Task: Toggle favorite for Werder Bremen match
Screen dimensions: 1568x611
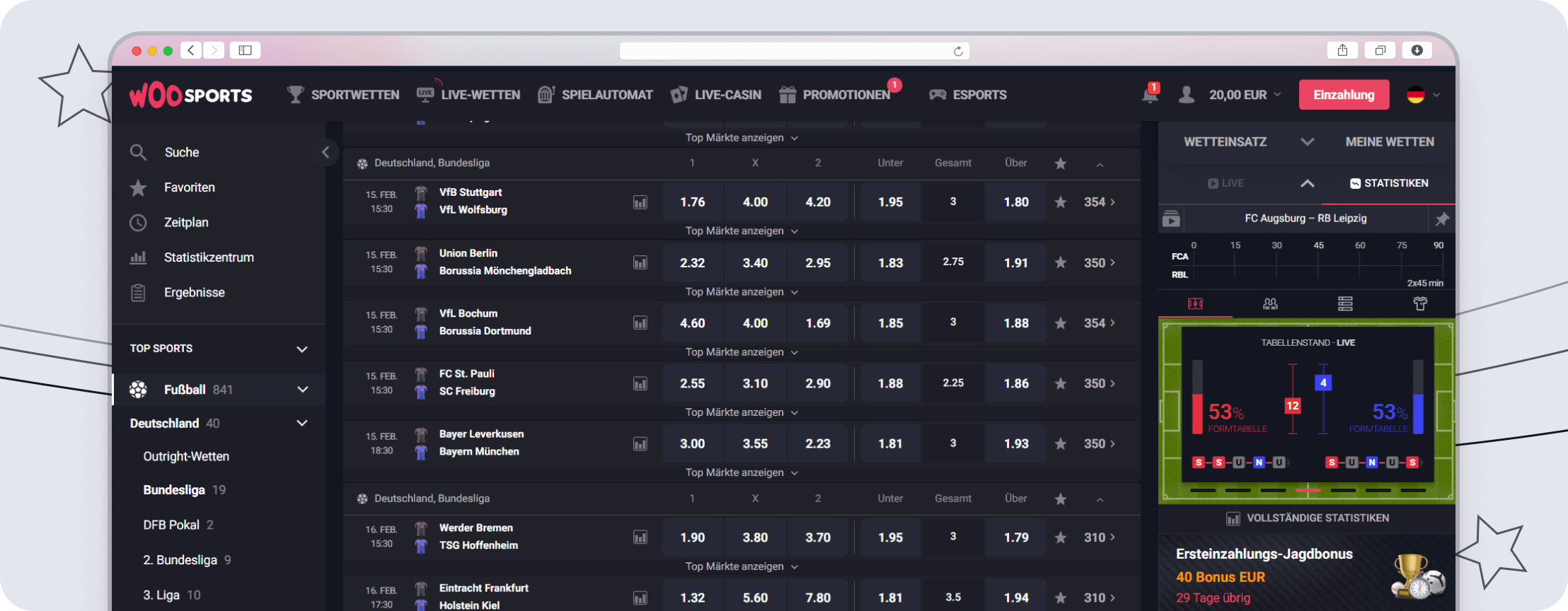Action: pyautogui.click(x=1060, y=537)
